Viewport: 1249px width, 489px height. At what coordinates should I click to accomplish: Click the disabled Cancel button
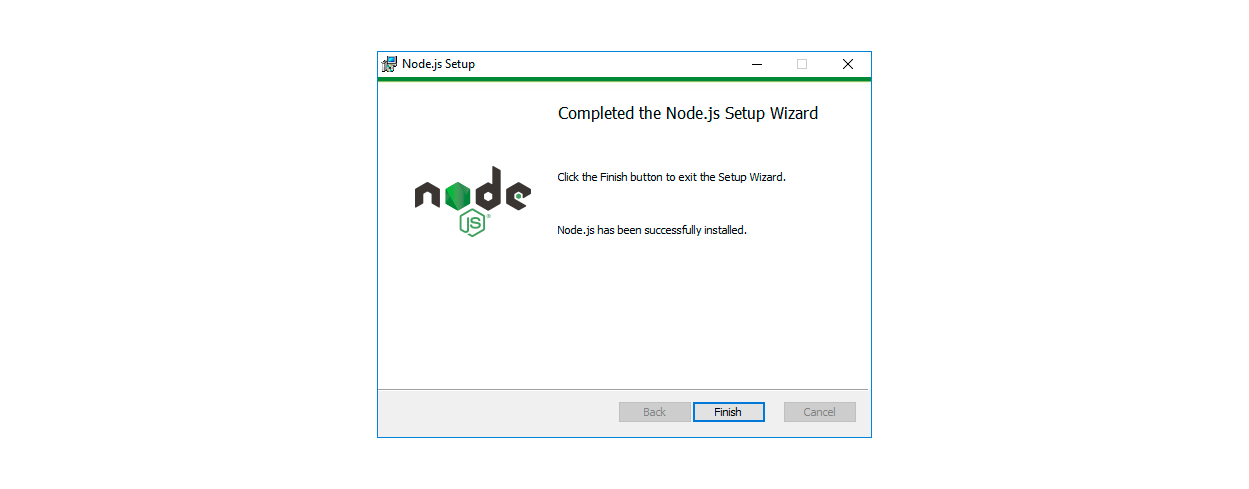tap(820, 412)
